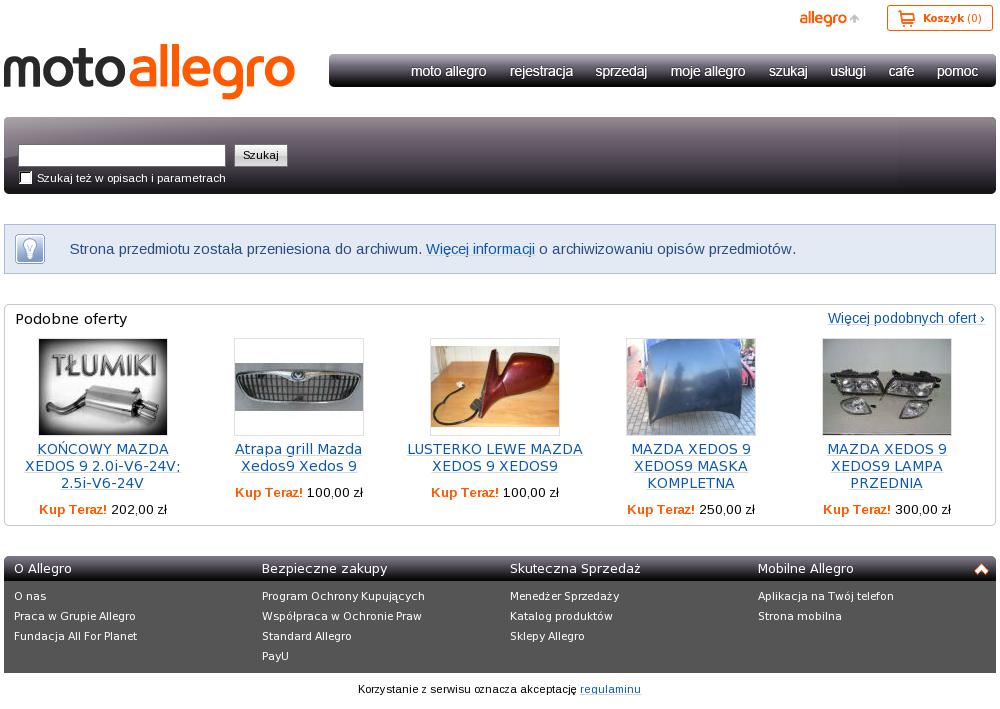Open the moje allegro menu item
This screenshot has width=1000, height=709.
(708, 71)
